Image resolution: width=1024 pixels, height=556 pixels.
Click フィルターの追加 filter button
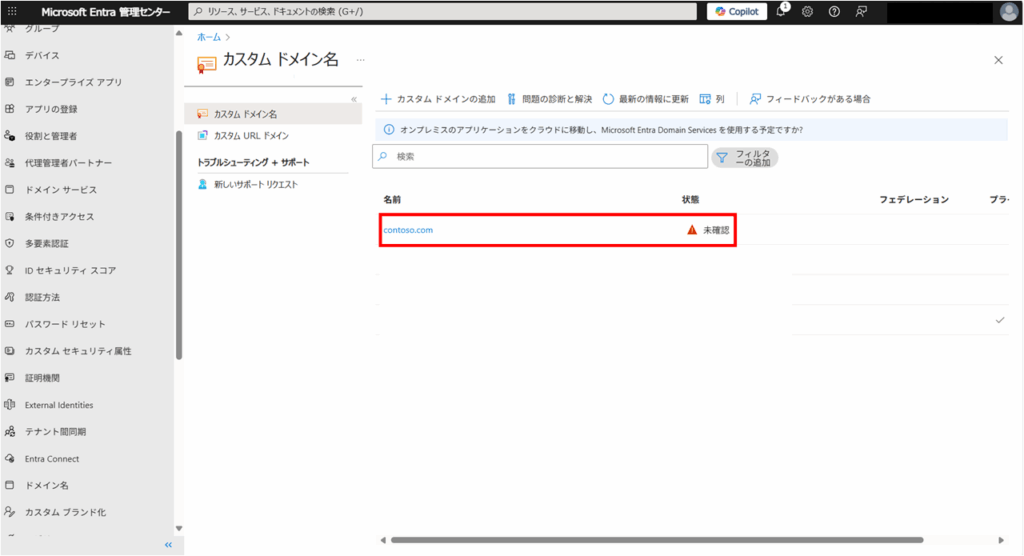(744, 157)
